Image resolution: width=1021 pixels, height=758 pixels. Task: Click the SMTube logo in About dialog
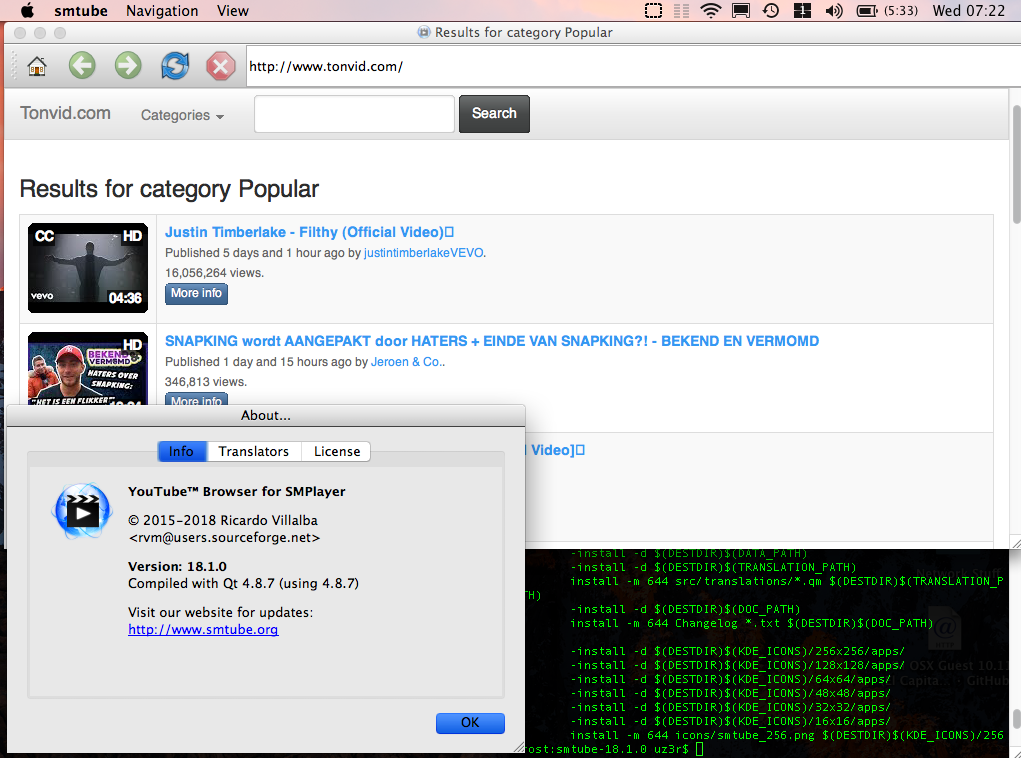point(82,511)
